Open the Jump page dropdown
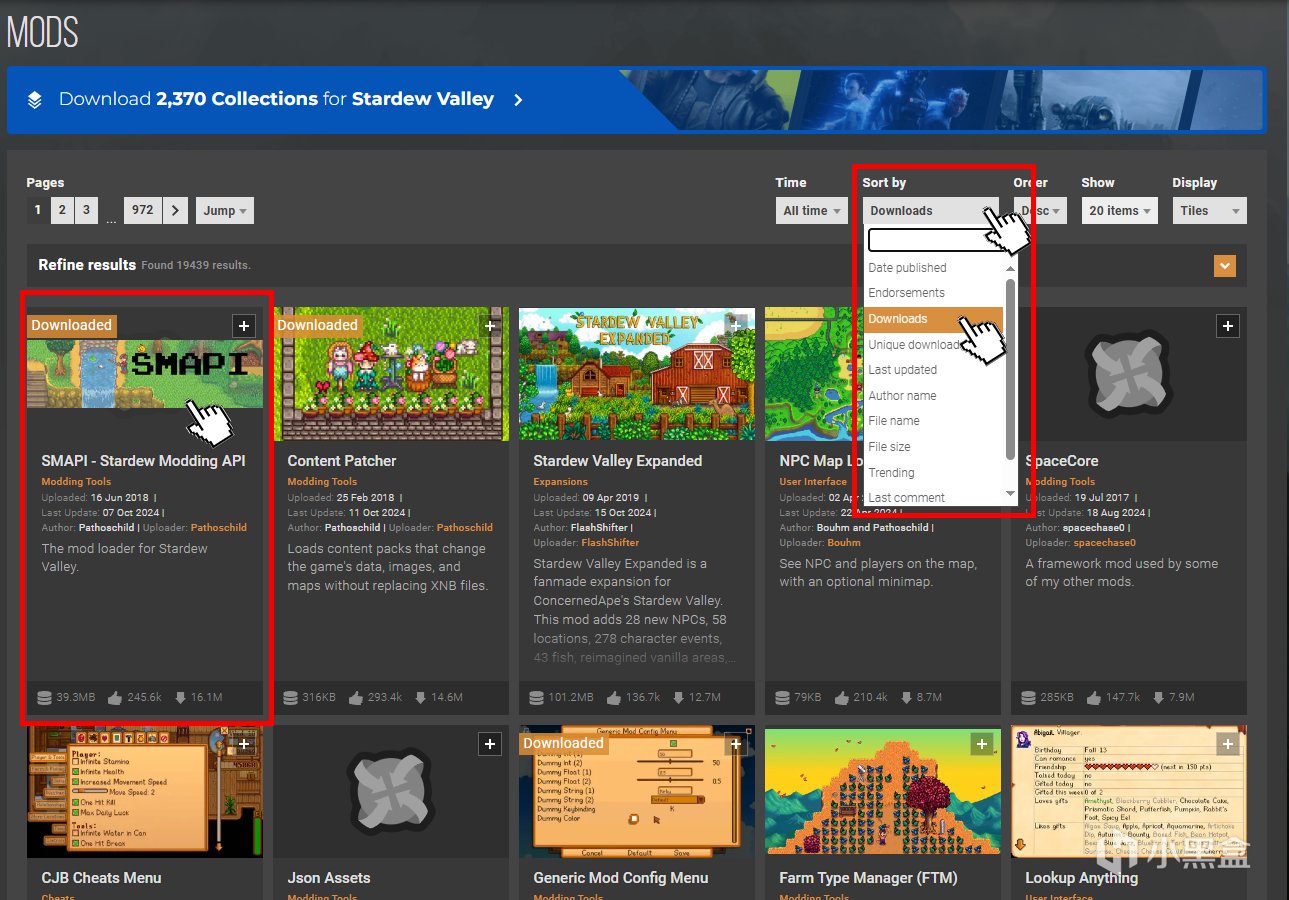Viewport: 1289px width, 900px height. (225, 210)
